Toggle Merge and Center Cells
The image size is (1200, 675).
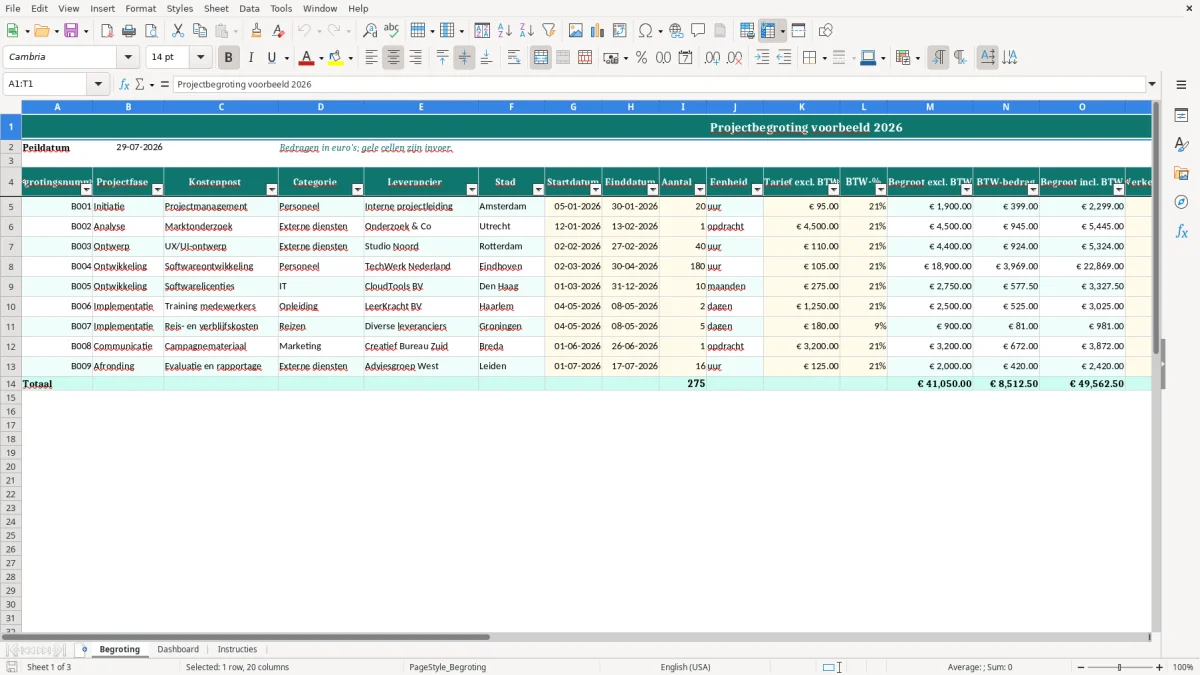pos(541,58)
